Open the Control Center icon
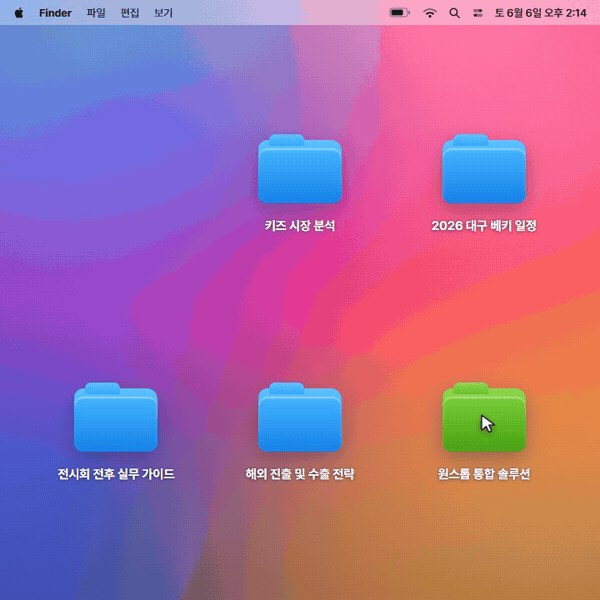The height and width of the screenshot is (600, 600). pyautogui.click(x=478, y=13)
